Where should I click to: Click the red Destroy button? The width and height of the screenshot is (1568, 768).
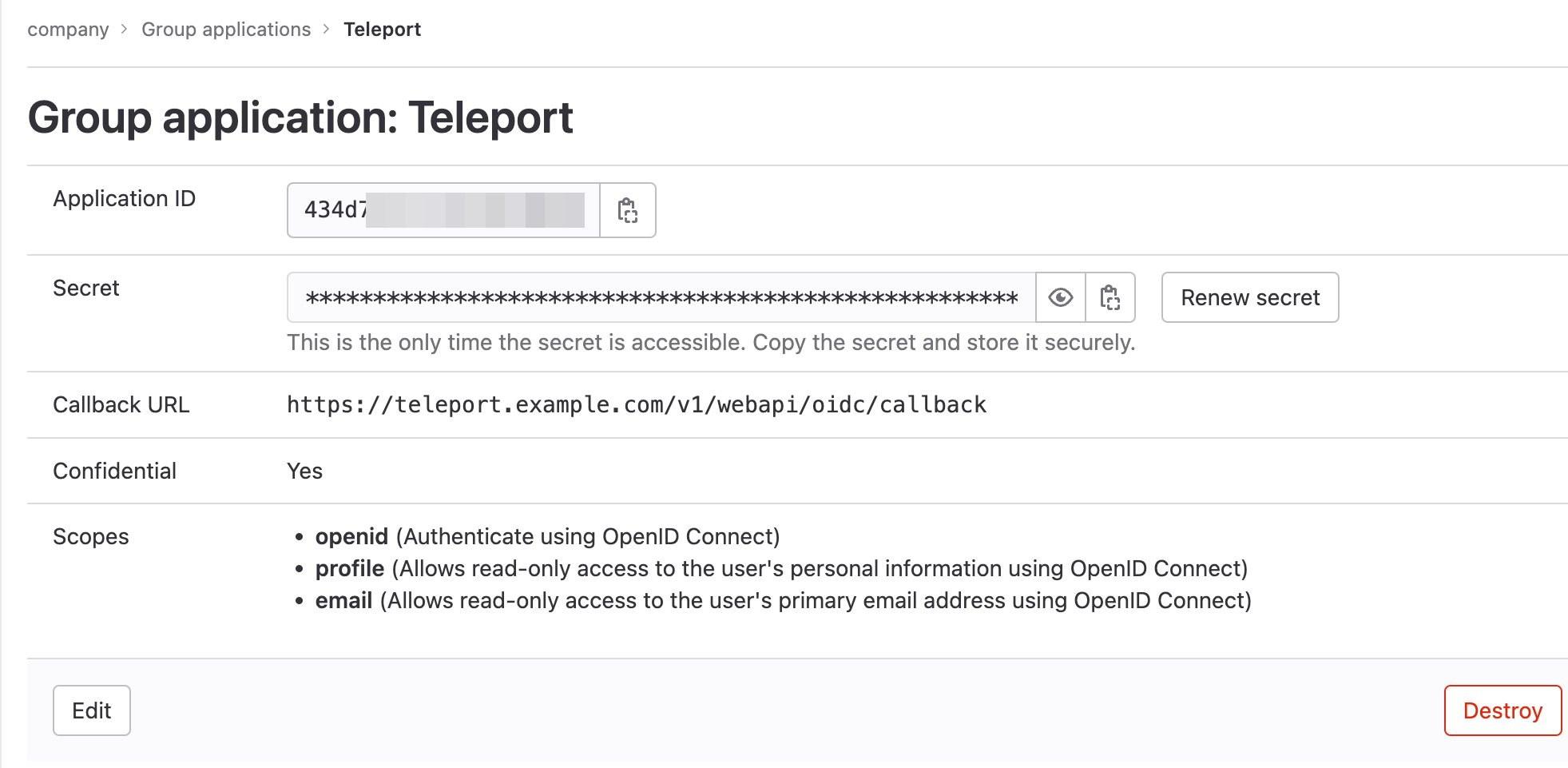pyautogui.click(x=1502, y=710)
